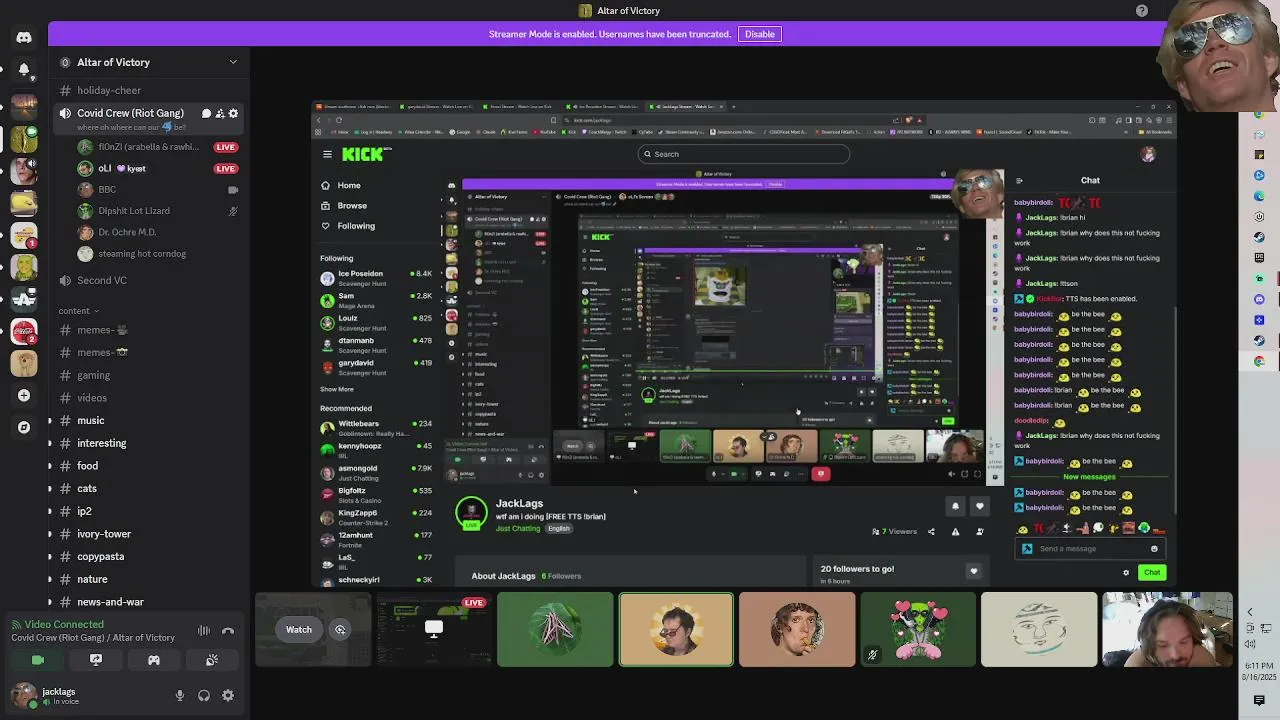
Task: Open Add a Server plus icon
Action: pyautogui.click(x=24, y=395)
